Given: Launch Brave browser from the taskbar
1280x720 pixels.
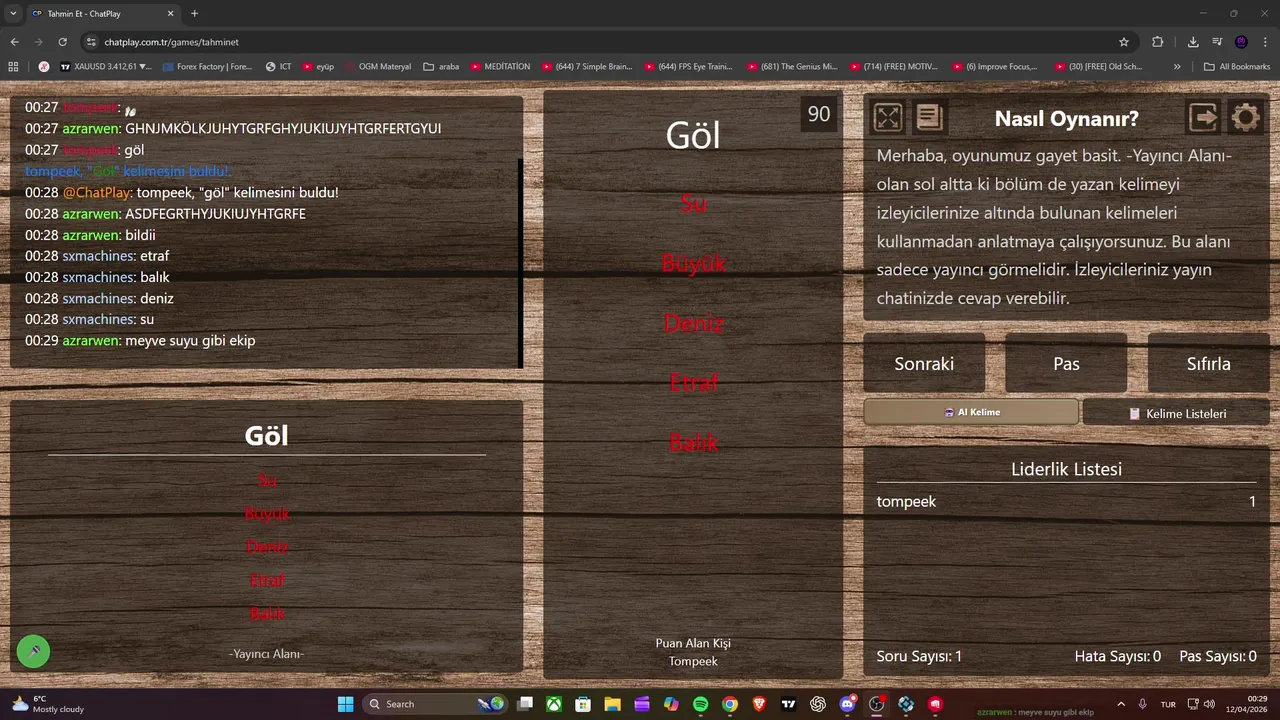Looking at the screenshot, I should [760, 704].
